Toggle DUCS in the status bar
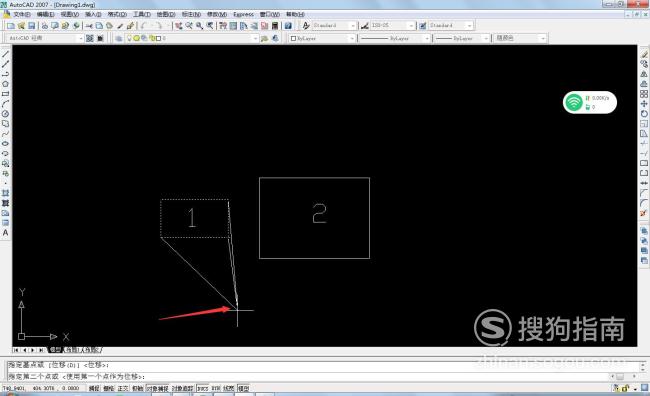The width and height of the screenshot is (650, 396). tap(203, 389)
